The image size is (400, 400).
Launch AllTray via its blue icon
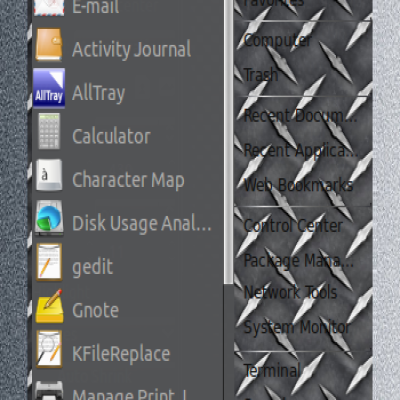[x=49, y=88]
